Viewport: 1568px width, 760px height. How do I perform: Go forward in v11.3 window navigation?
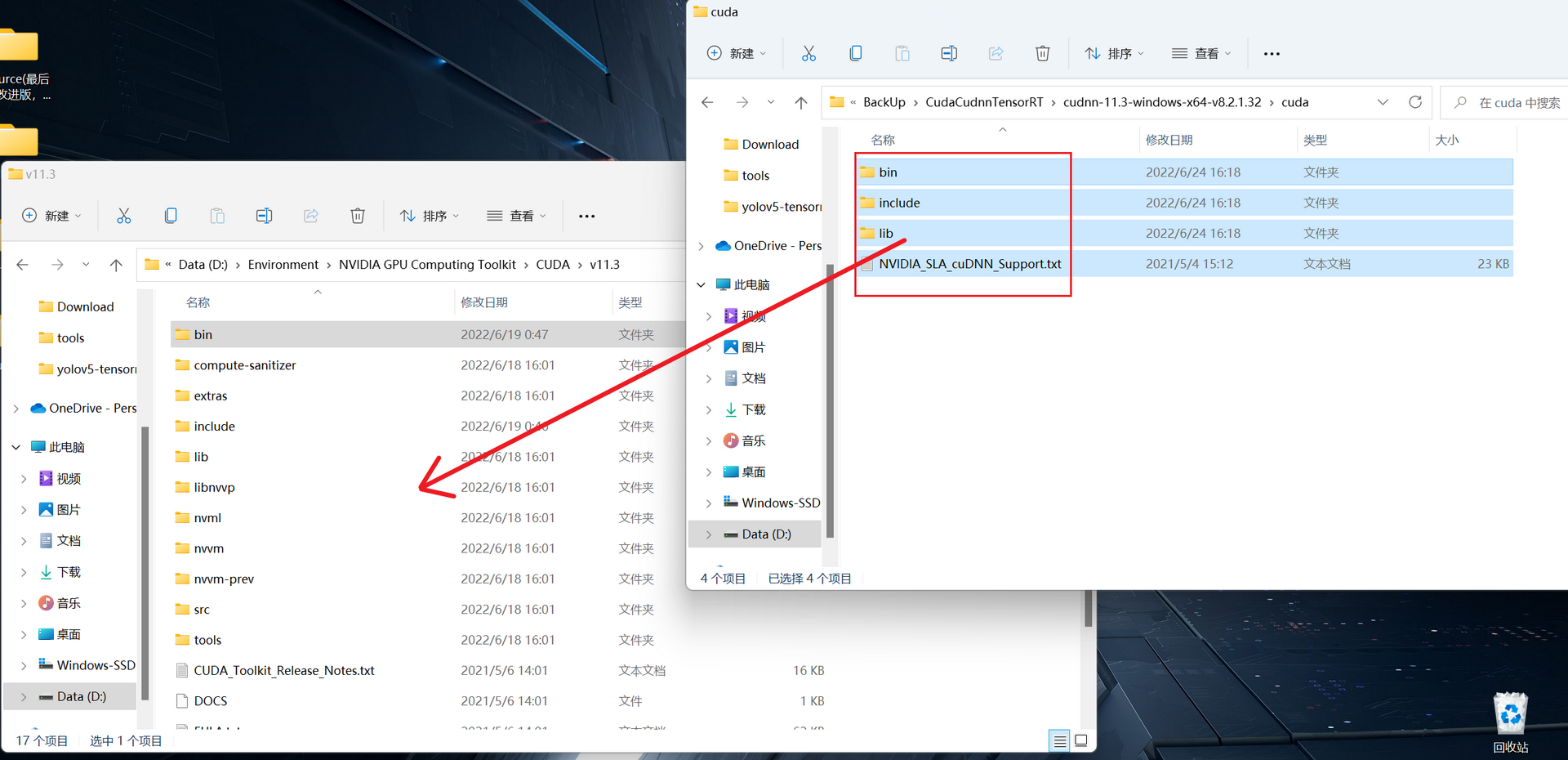point(56,265)
